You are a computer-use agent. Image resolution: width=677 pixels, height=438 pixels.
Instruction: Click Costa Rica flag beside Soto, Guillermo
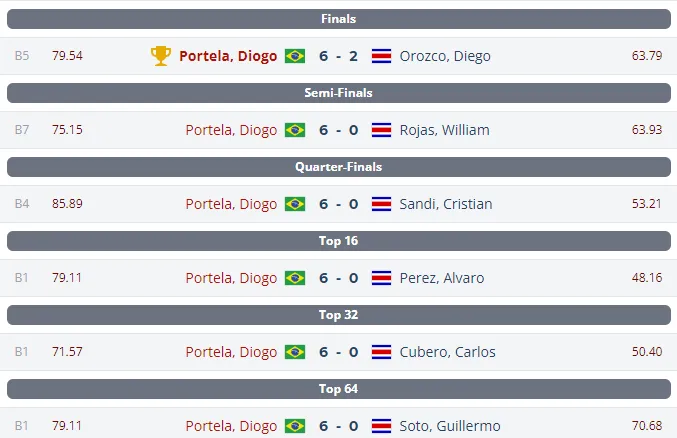tap(381, 426)
